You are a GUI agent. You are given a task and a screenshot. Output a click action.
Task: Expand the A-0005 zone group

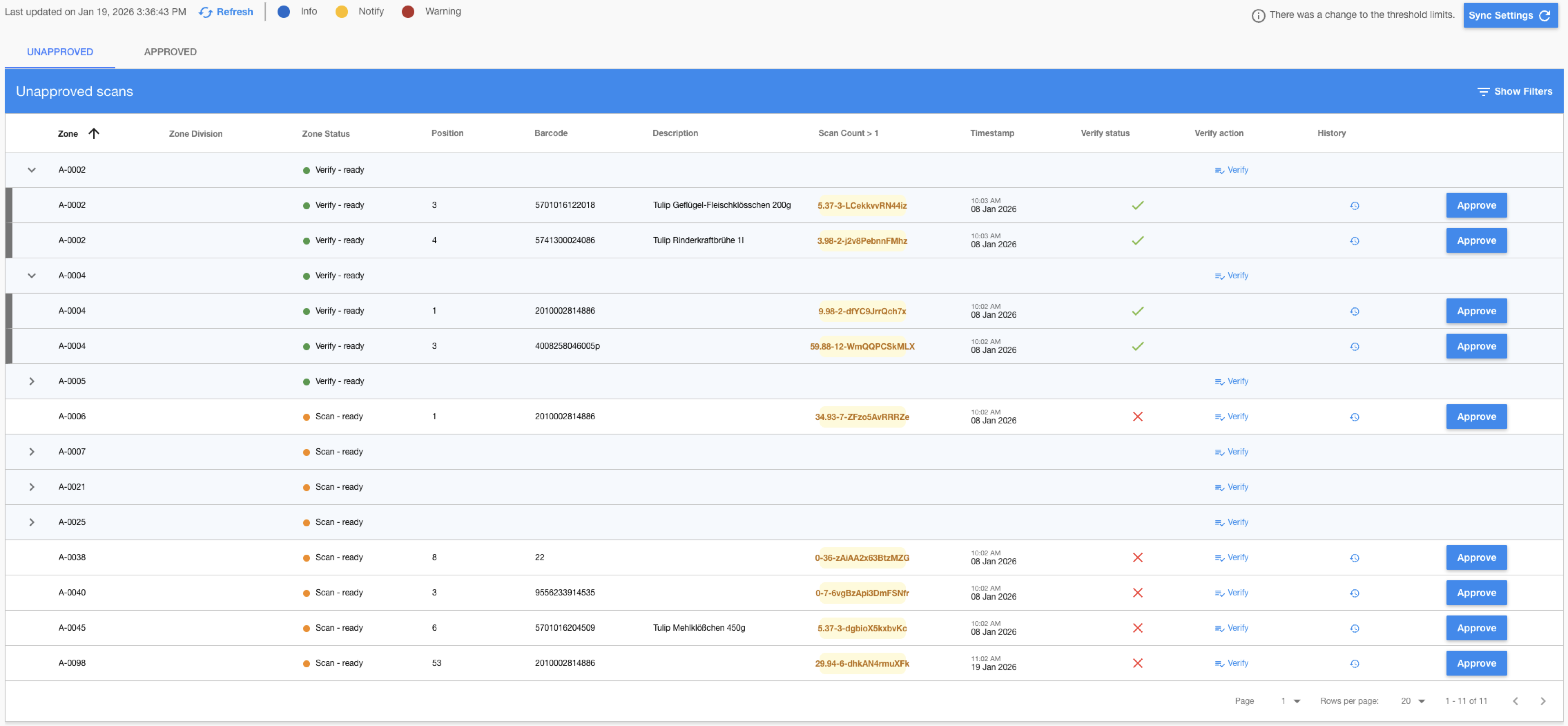32,381
